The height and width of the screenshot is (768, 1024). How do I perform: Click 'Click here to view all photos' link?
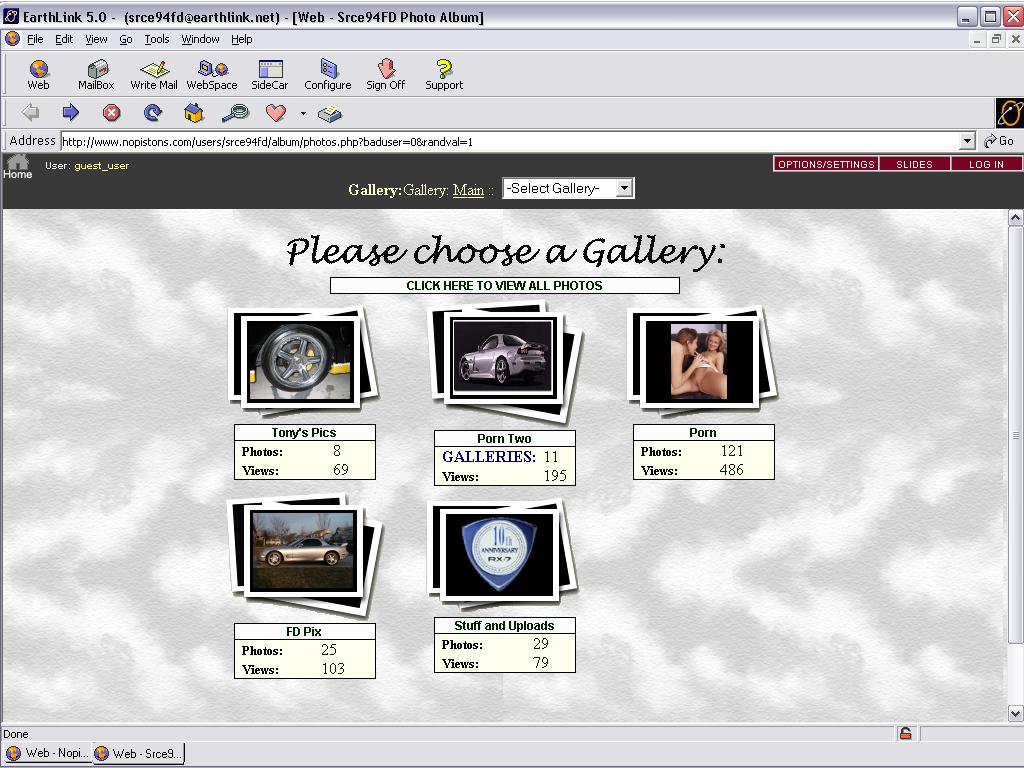(504, 286)
